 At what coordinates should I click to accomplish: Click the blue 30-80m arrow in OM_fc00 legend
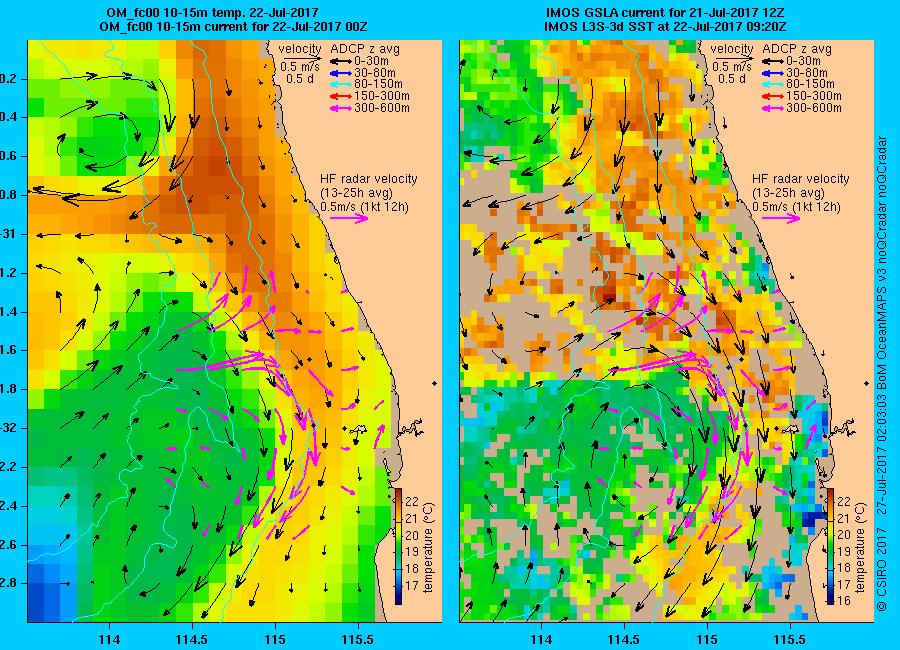340,73
